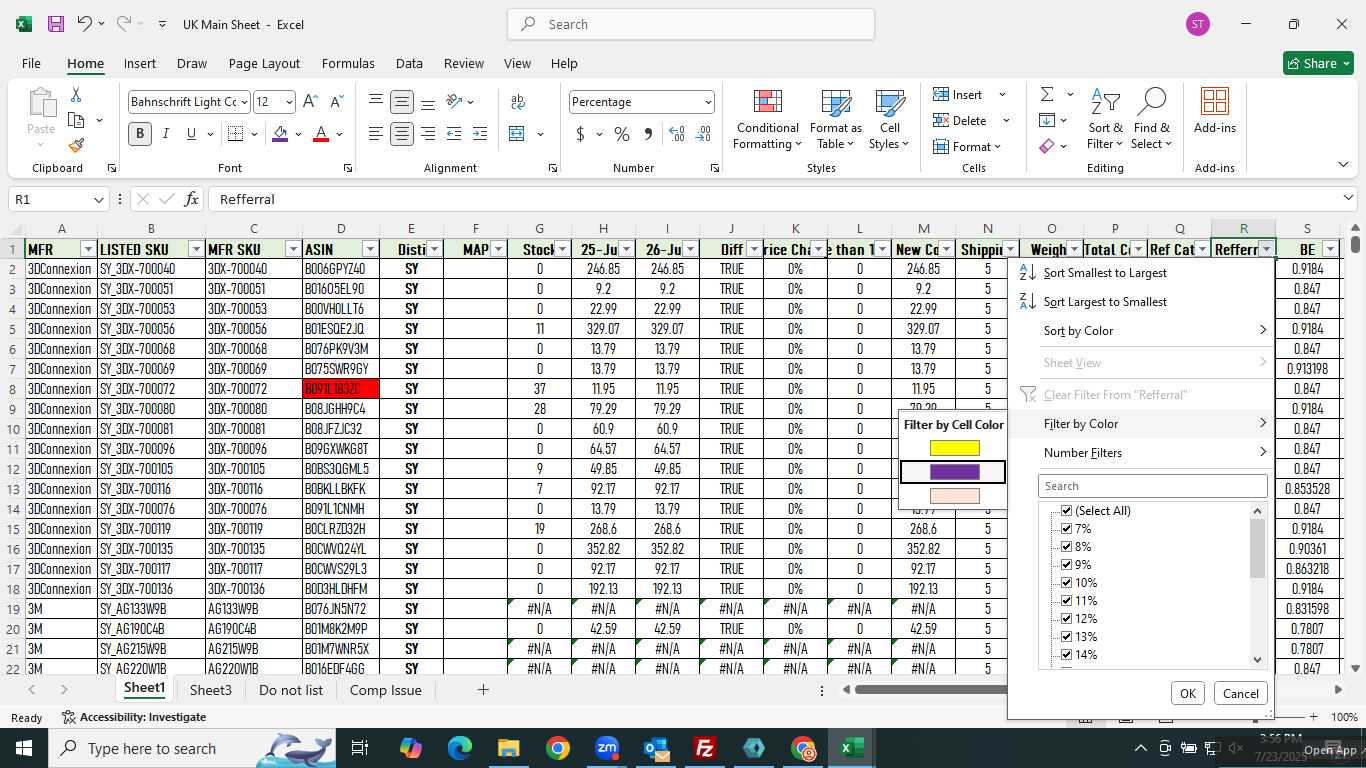This screenshot has width=1366, height=768.
Task: Expand the formula bar
Action: (x=1349, y=199)
